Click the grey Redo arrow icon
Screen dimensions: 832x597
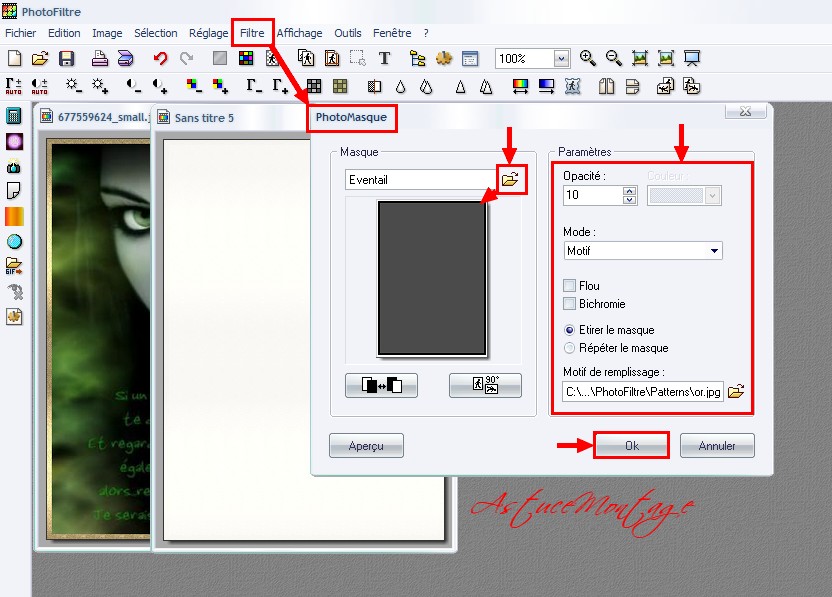pos(186,58)
